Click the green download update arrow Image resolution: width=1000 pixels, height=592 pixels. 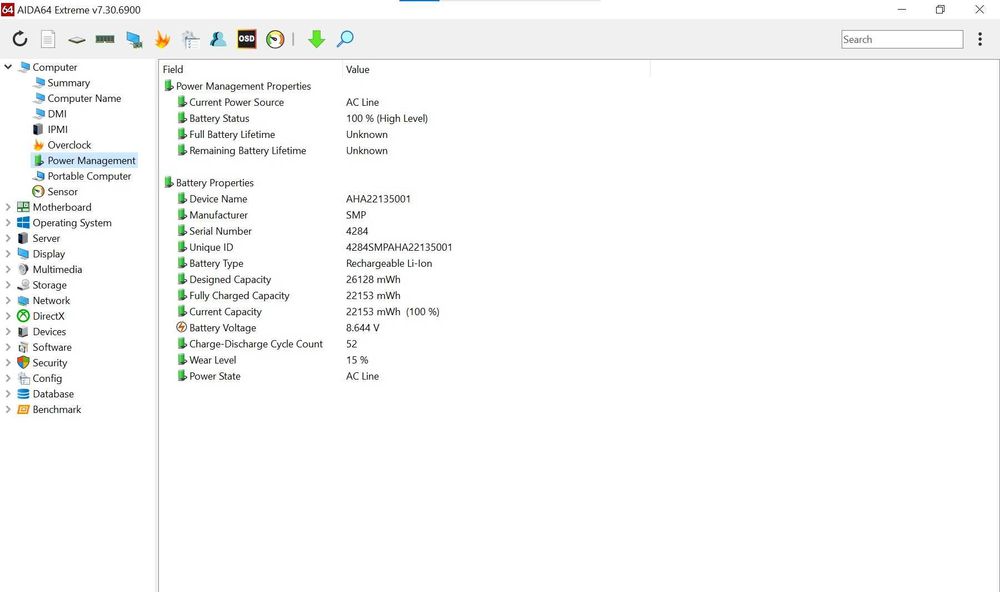pyautogui.click(x=316, y=40)
